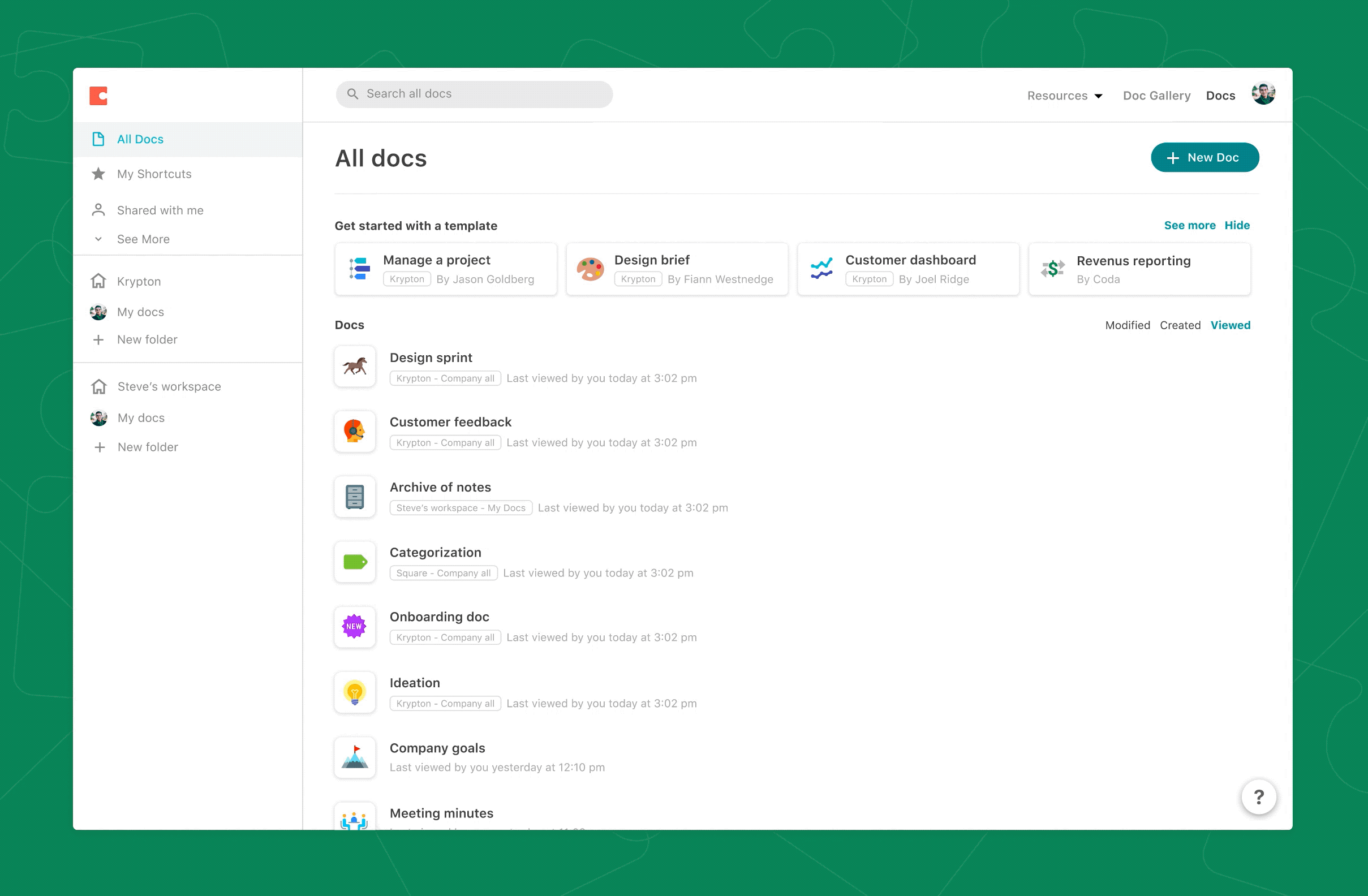The image size is (1368, 896).
Task: Click the Coda logo icon
Action: pyautogui.click(x=98, y=96)
